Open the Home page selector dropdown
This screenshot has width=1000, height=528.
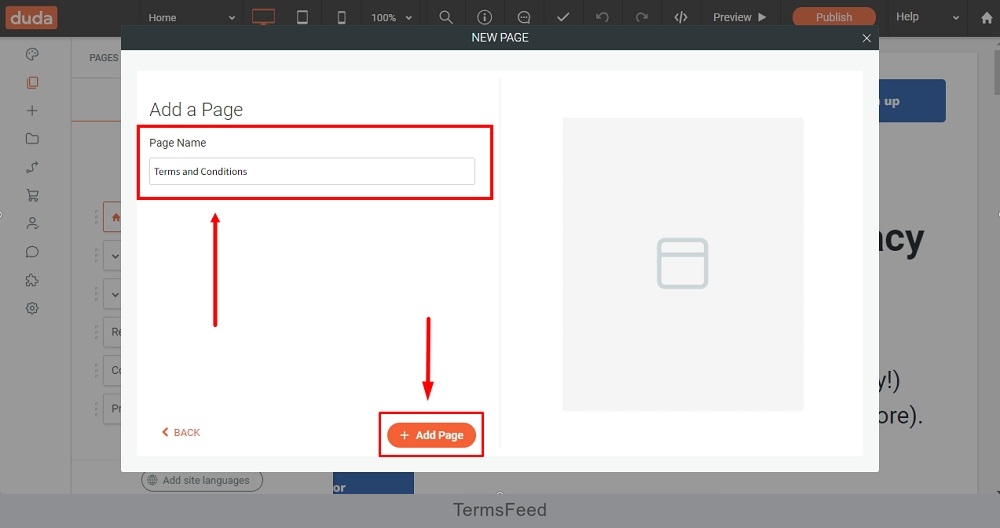(x=191, y=18)
